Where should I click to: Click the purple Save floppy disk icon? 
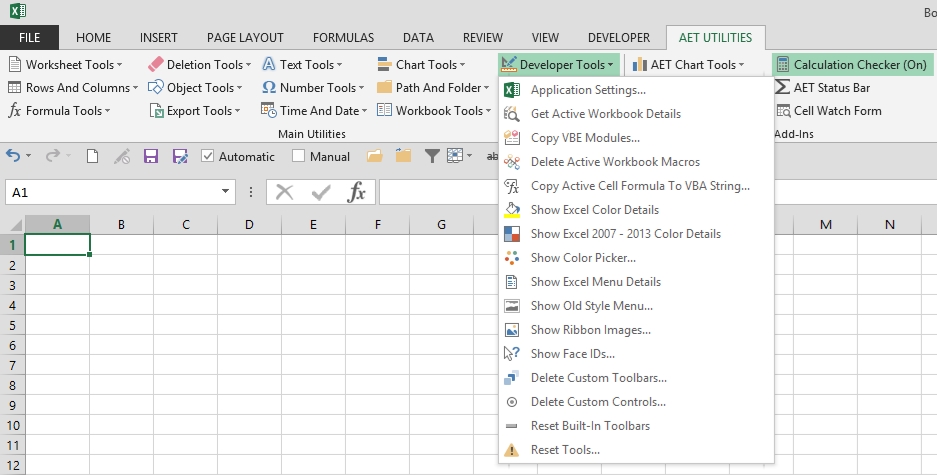pyautogui.click(x=151, y=157)
